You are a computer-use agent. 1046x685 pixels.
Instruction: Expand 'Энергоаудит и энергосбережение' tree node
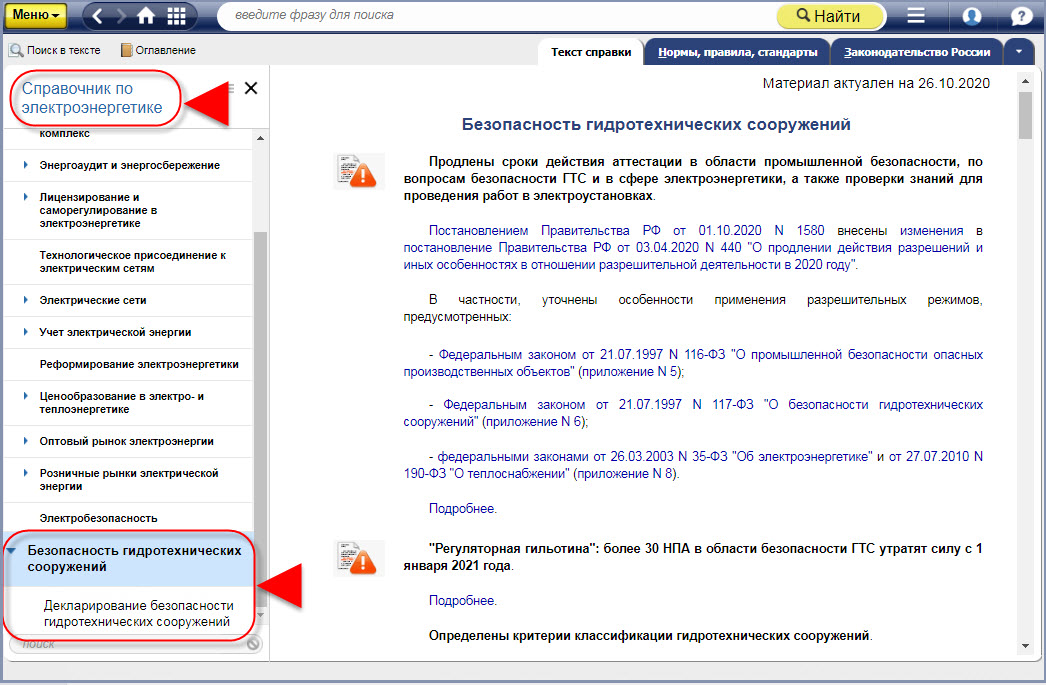(x=26, y=165)
